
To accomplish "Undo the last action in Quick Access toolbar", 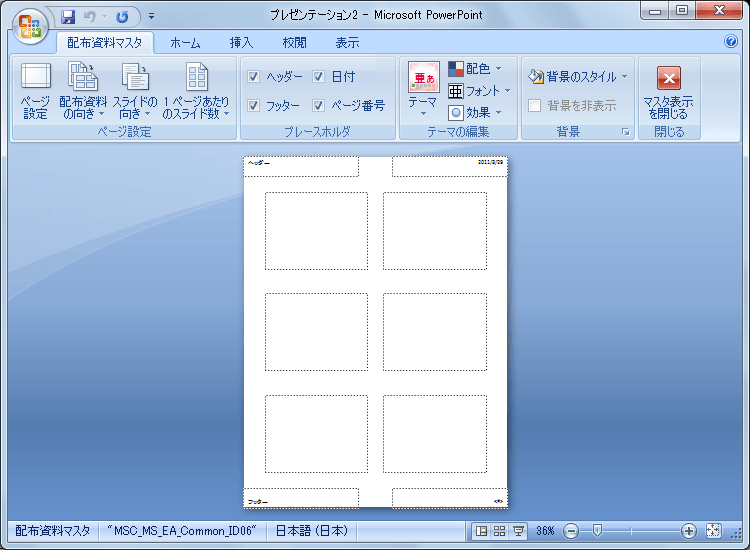I will tap(89, 17).
